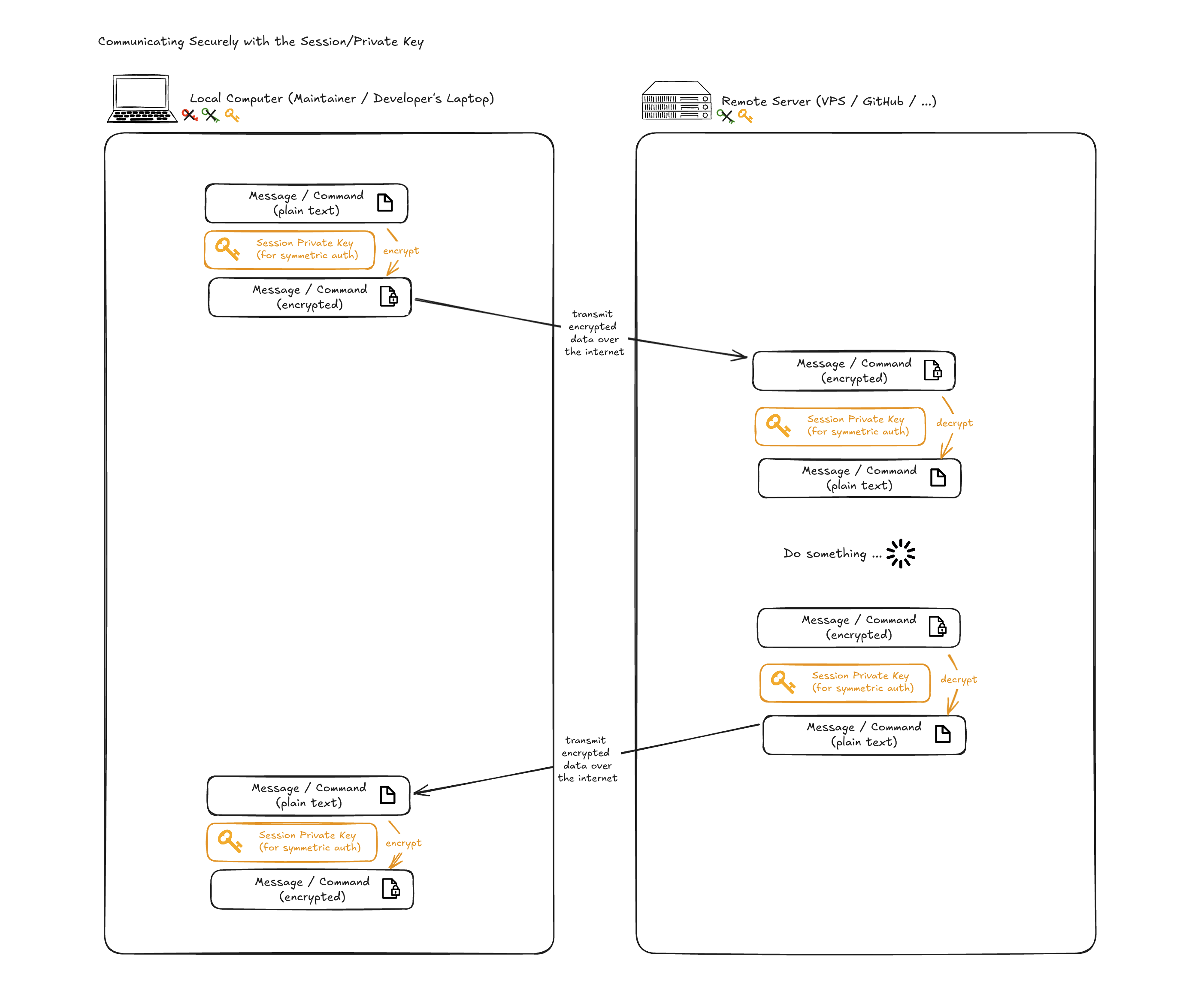This screenshot has width=1204, height=1001.
Task: Click the Local Computer heading text
Action: [x=342, y=99]
